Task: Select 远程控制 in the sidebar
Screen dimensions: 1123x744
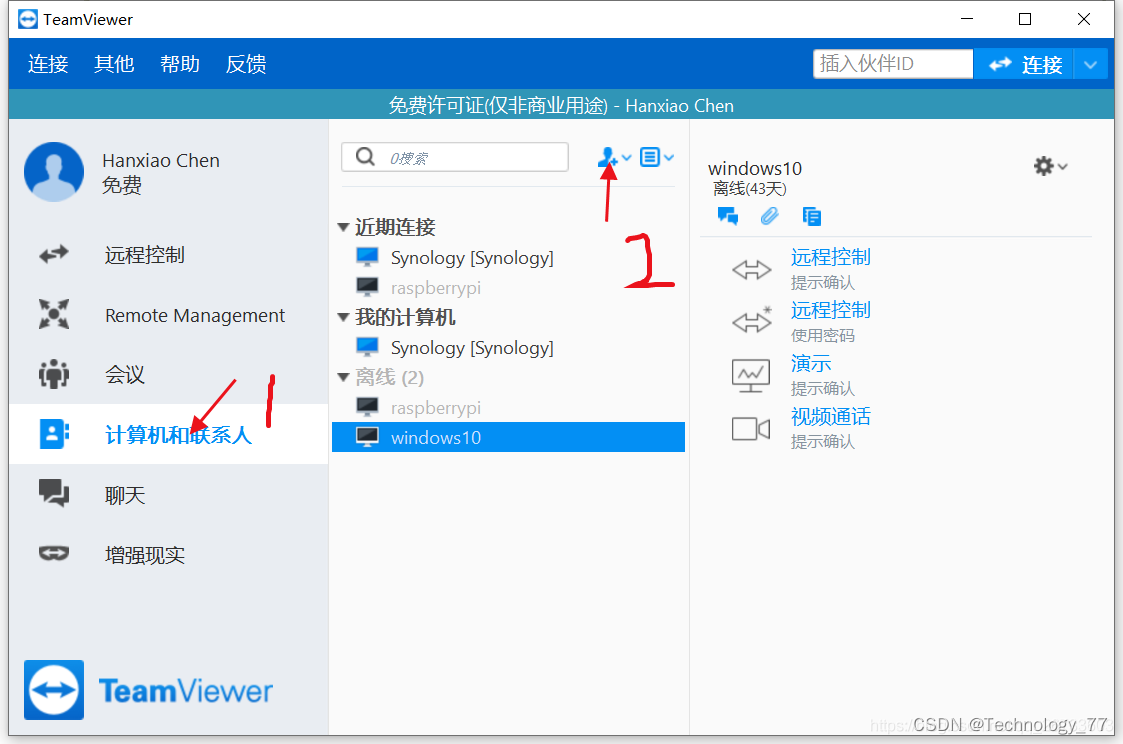Action: point(145,255)
